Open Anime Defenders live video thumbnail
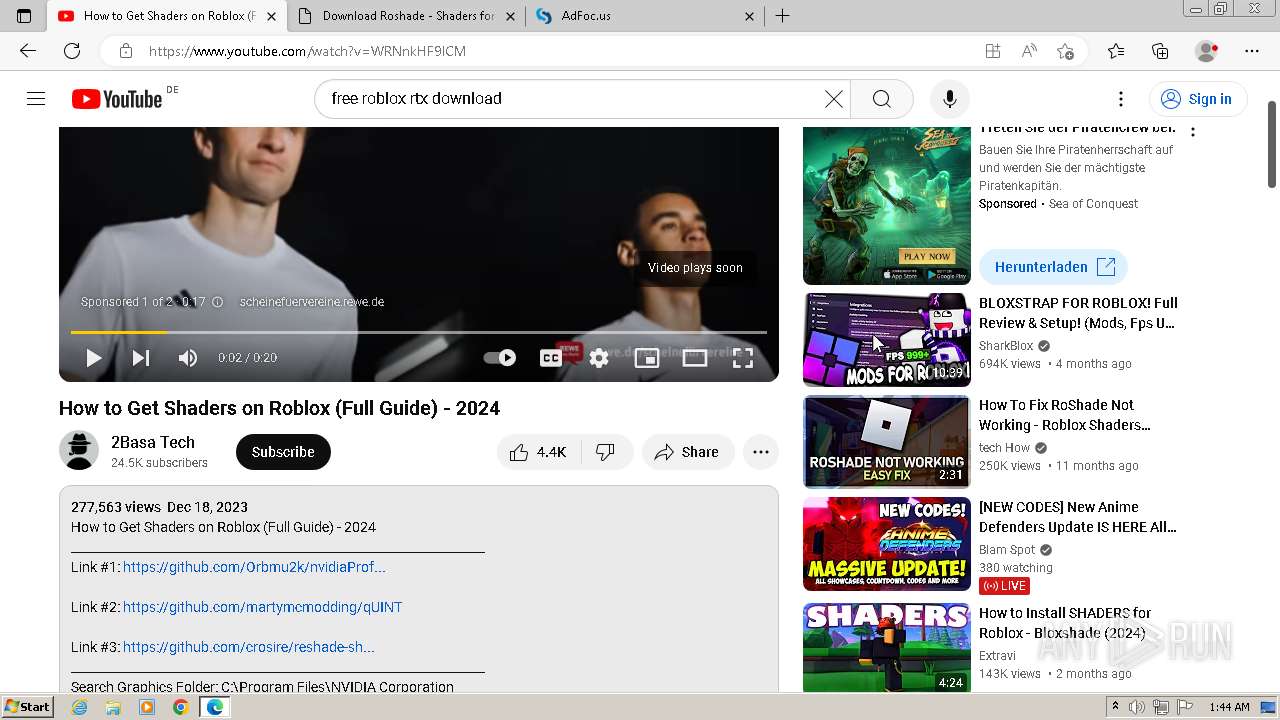The image size is (1280, 720). click(x=887, y=544)
